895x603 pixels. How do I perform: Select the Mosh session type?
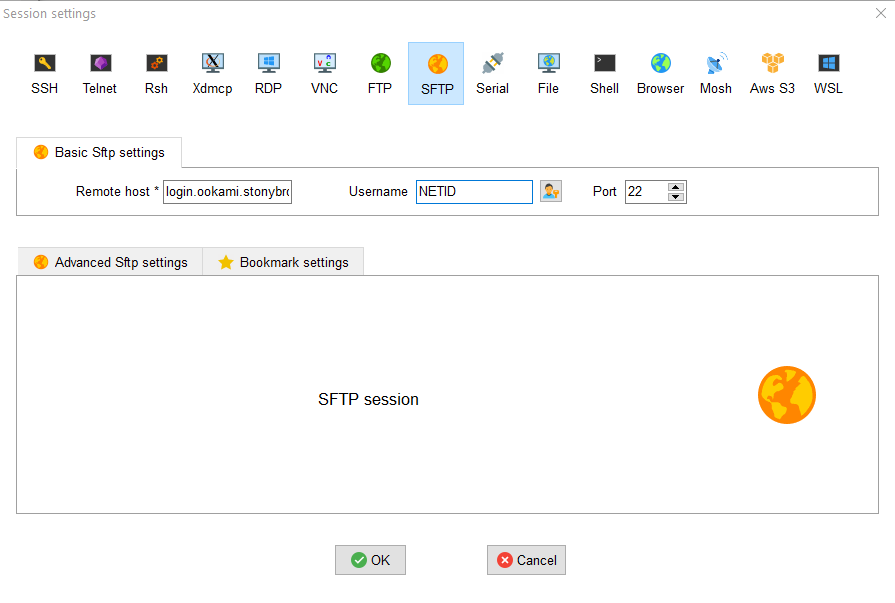pyautogui.click(x=716, y=73)
